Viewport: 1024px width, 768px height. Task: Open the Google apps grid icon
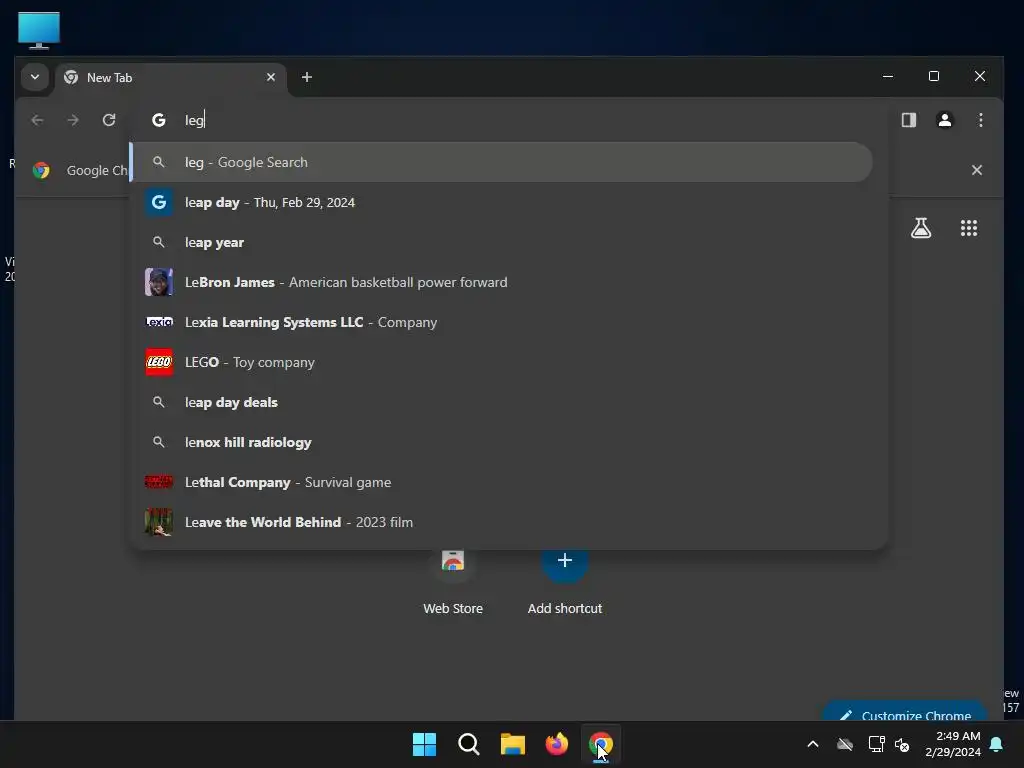pyautogui.click(x=968, y=228)
